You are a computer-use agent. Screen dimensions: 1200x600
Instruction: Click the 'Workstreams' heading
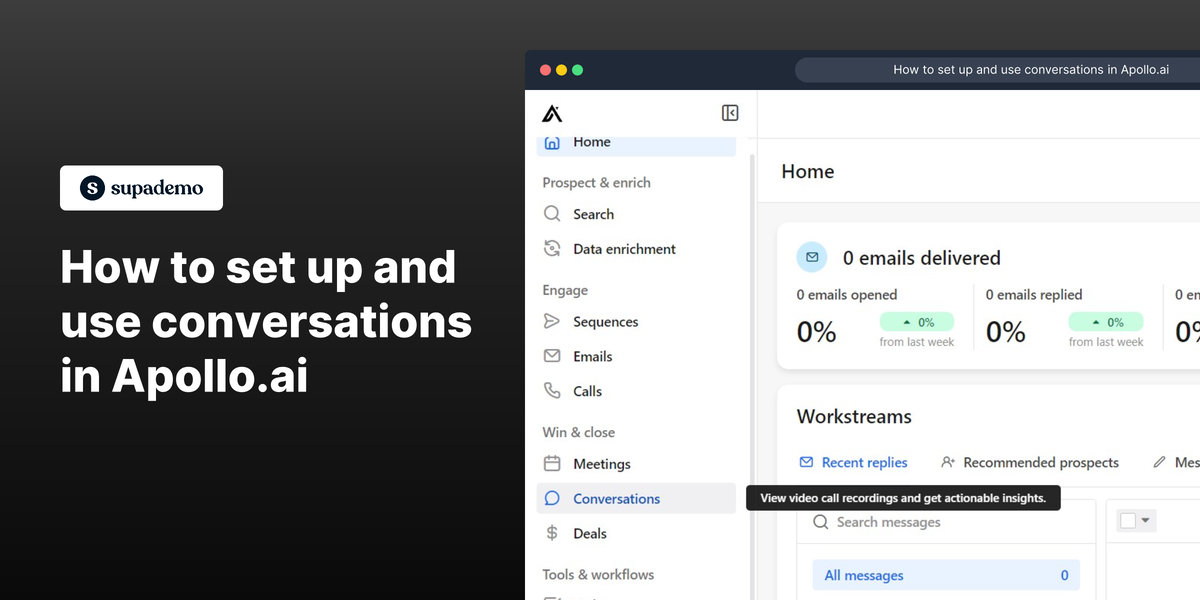[854, 416]
